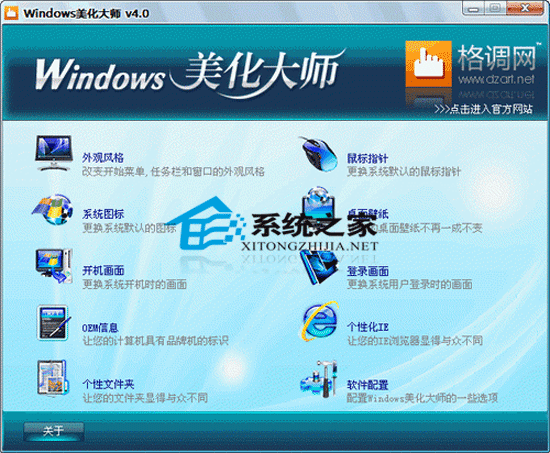550x453 pixels.
Task: Click description text 更换系统默认的鼠标指针
Action: pos(404,172)
